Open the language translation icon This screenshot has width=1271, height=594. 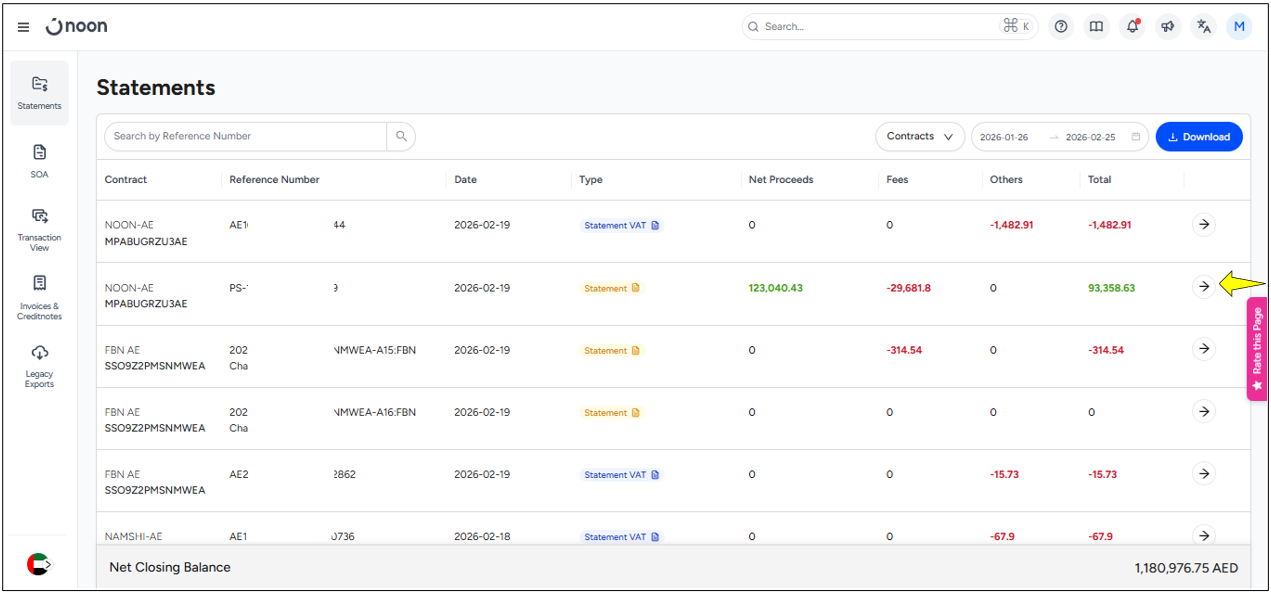pyautogui.click(x=1203, y=27)
